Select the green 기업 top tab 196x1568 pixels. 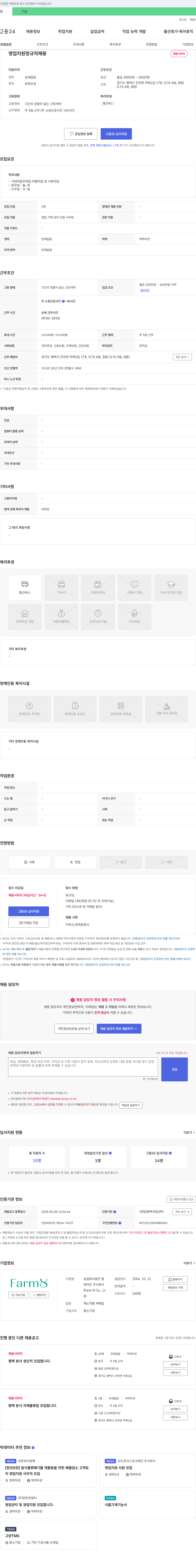[24, 12]
